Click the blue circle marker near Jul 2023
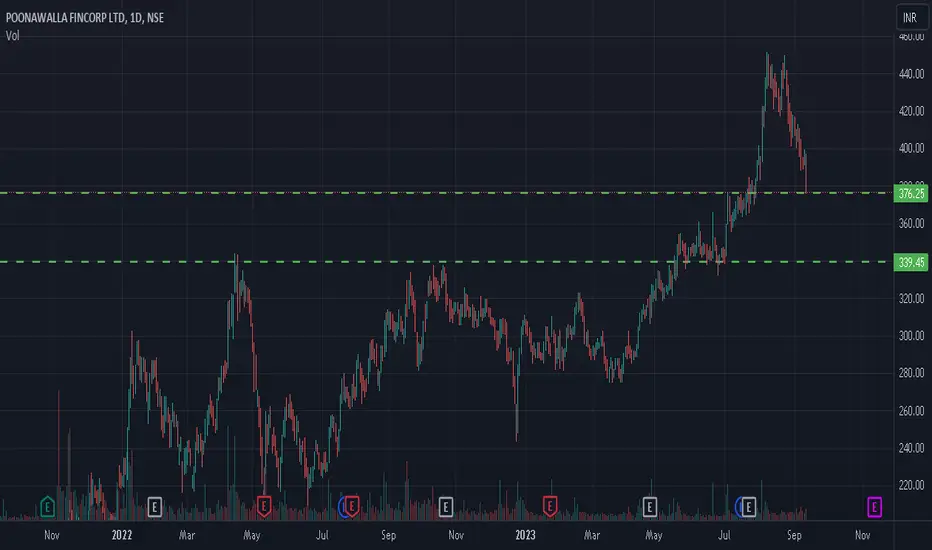This screenshot has height=550, width=932. click(738, 507)
